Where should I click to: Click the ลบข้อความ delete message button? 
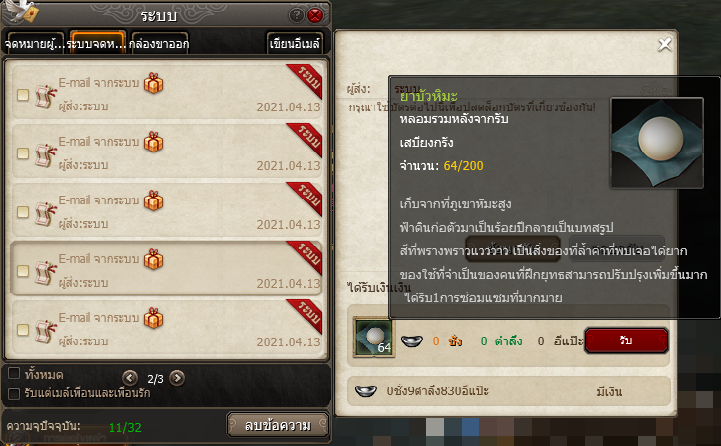tap(278, 425)
